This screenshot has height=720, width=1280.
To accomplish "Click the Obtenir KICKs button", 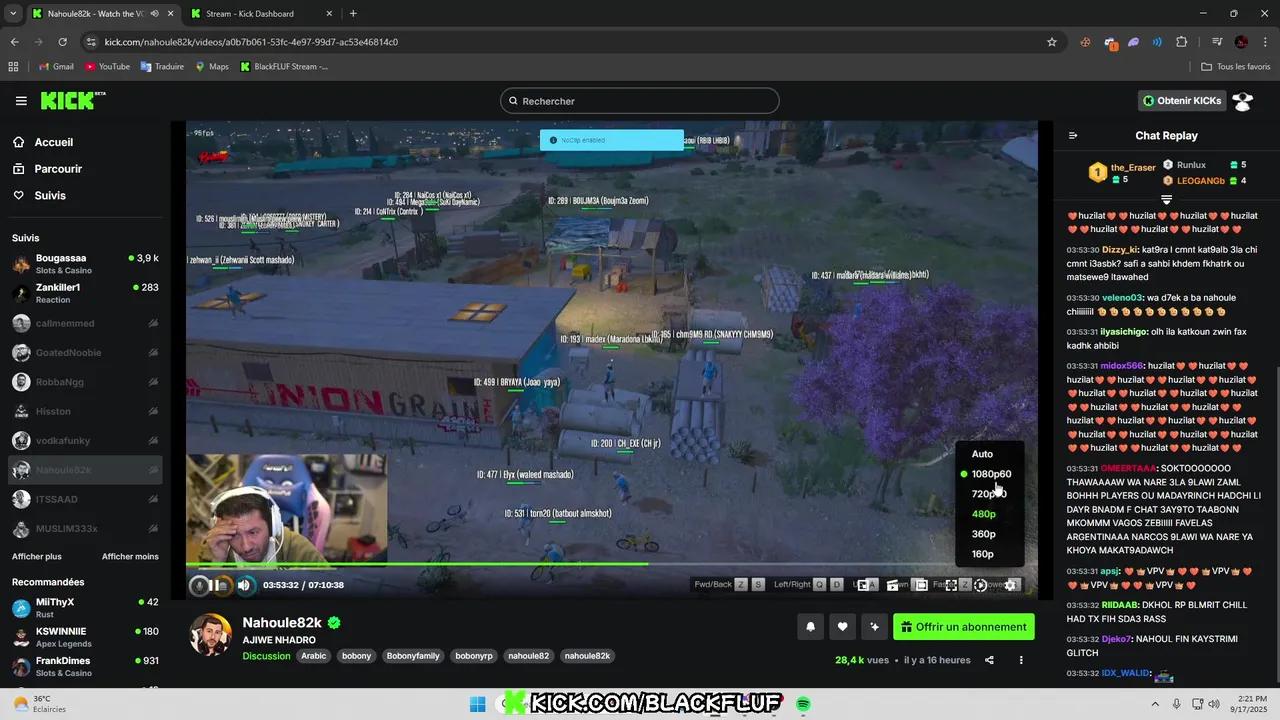I will [x=1182, y=101].
